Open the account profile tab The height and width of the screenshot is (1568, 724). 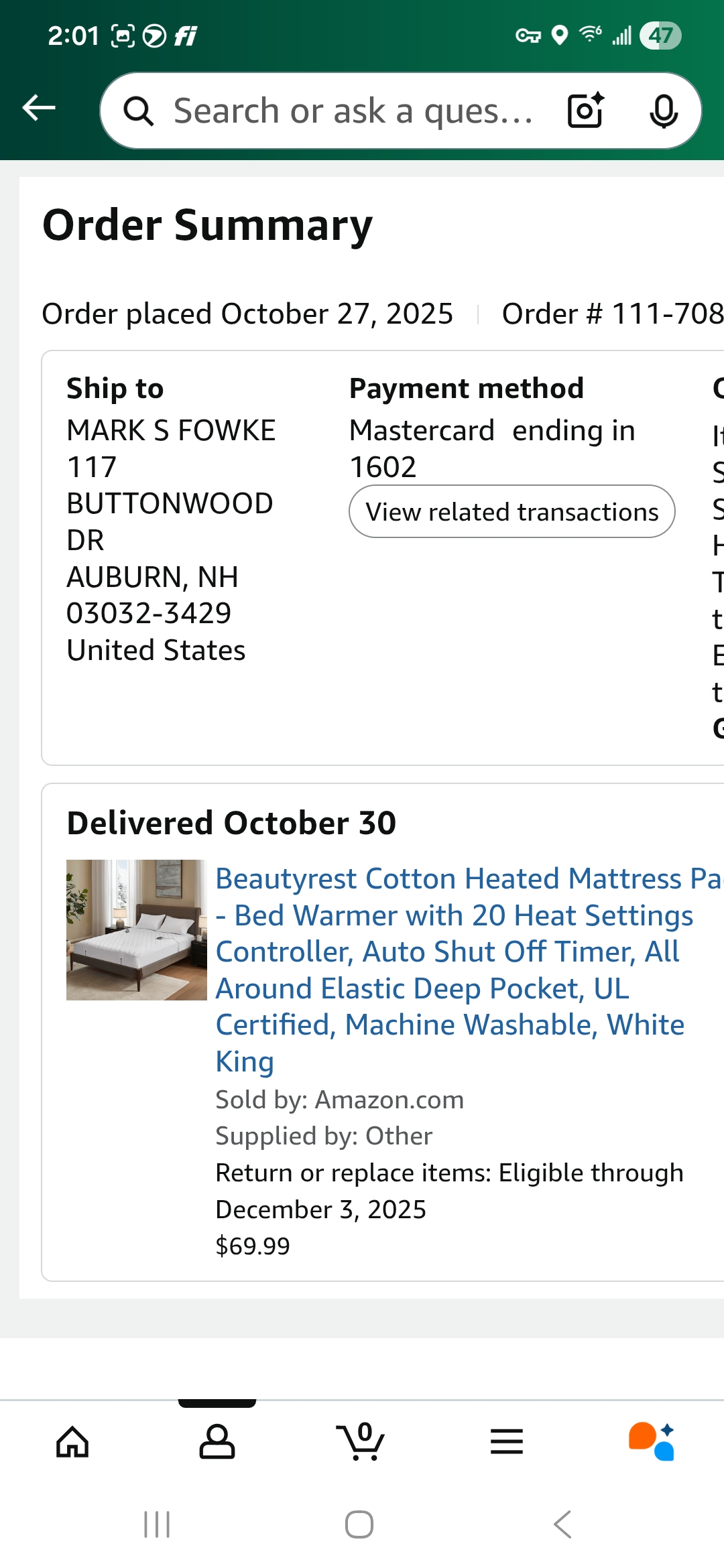[217, 1442]
